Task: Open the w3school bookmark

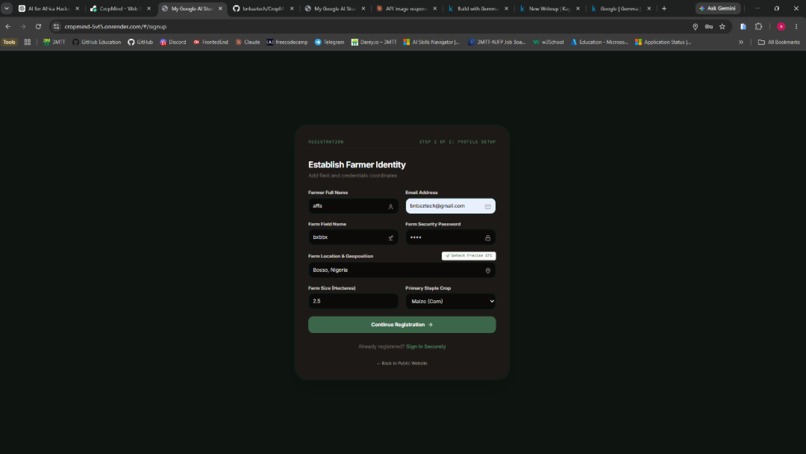Action: (548, 42)
